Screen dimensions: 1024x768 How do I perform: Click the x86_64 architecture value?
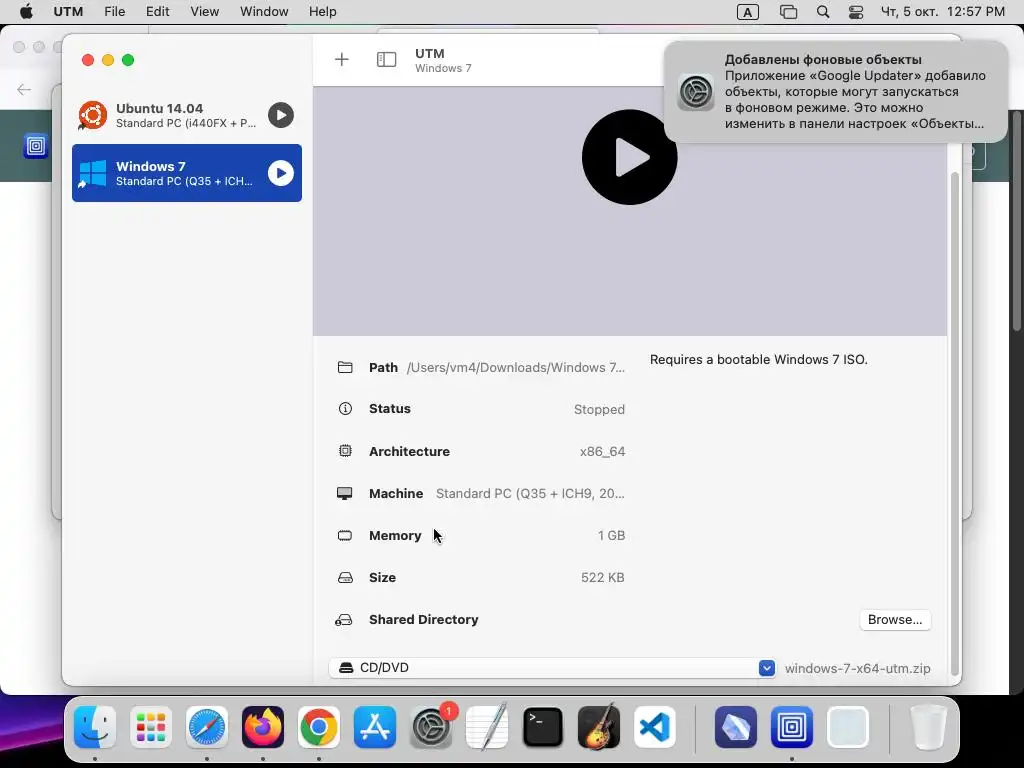(x=602, y=452)
